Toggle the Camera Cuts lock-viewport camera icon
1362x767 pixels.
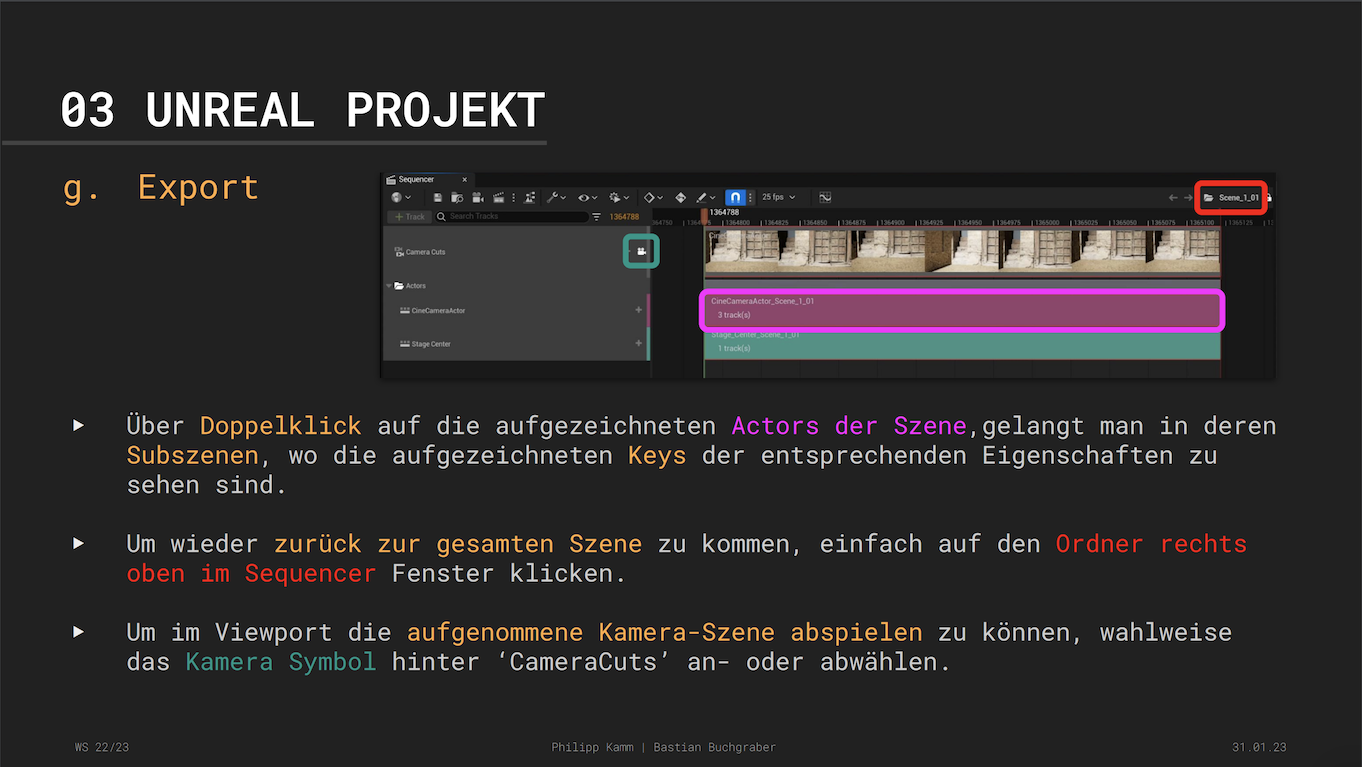(641, 252)
